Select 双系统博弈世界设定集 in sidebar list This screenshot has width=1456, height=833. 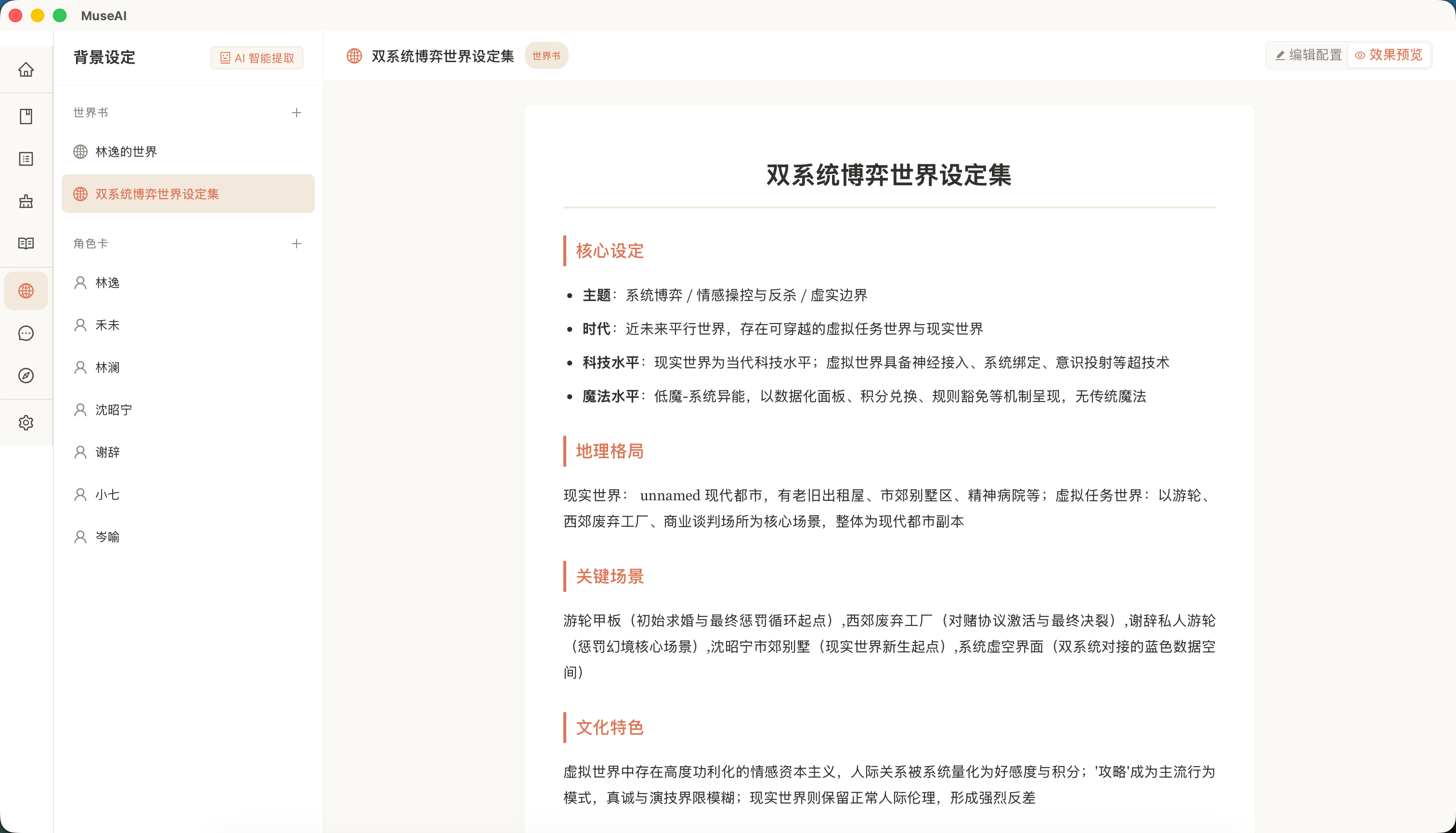pyautogui.click(x=188, y=194)
